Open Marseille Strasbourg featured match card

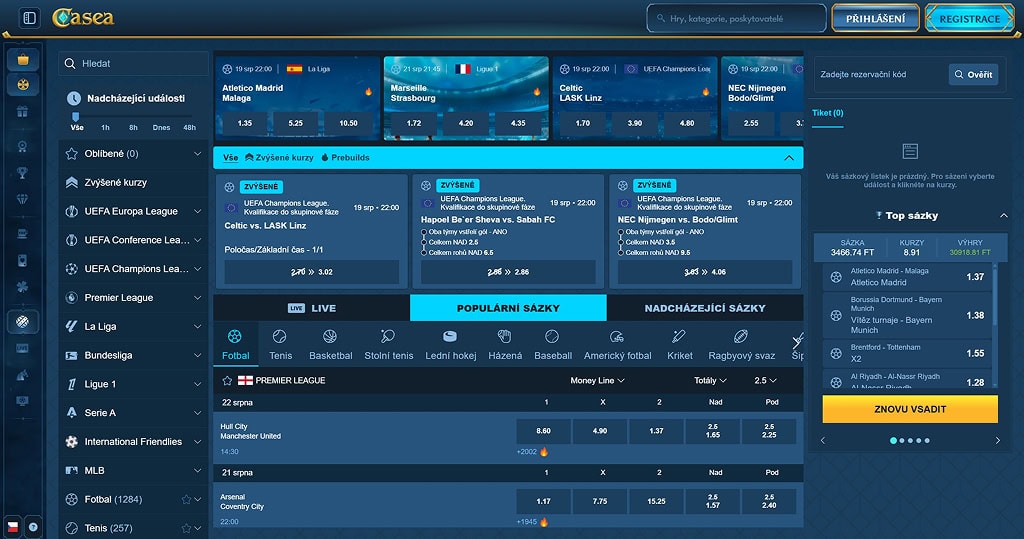coord(466,98)
